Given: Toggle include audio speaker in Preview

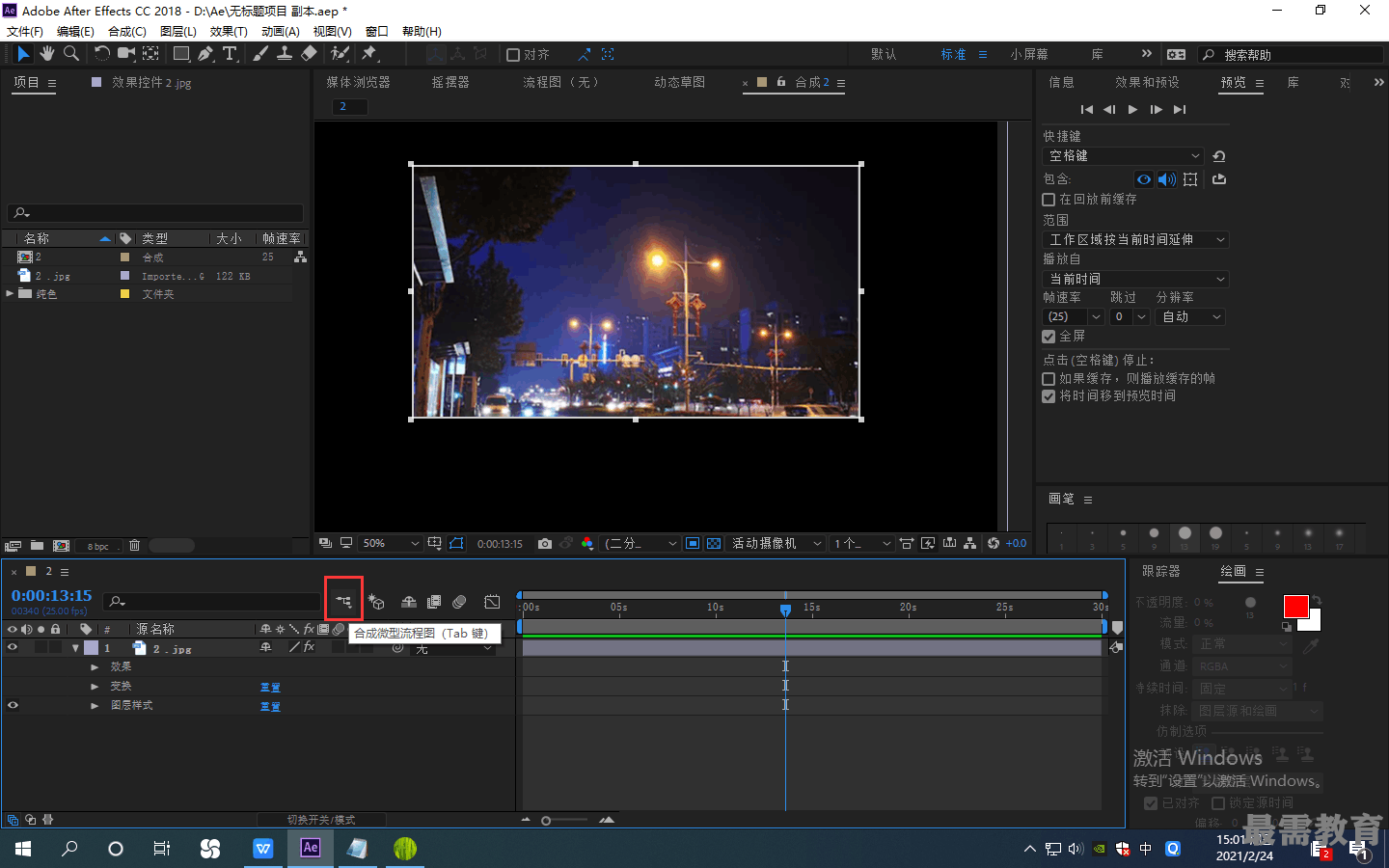Looking at the screenshot, I should 1167,179.
